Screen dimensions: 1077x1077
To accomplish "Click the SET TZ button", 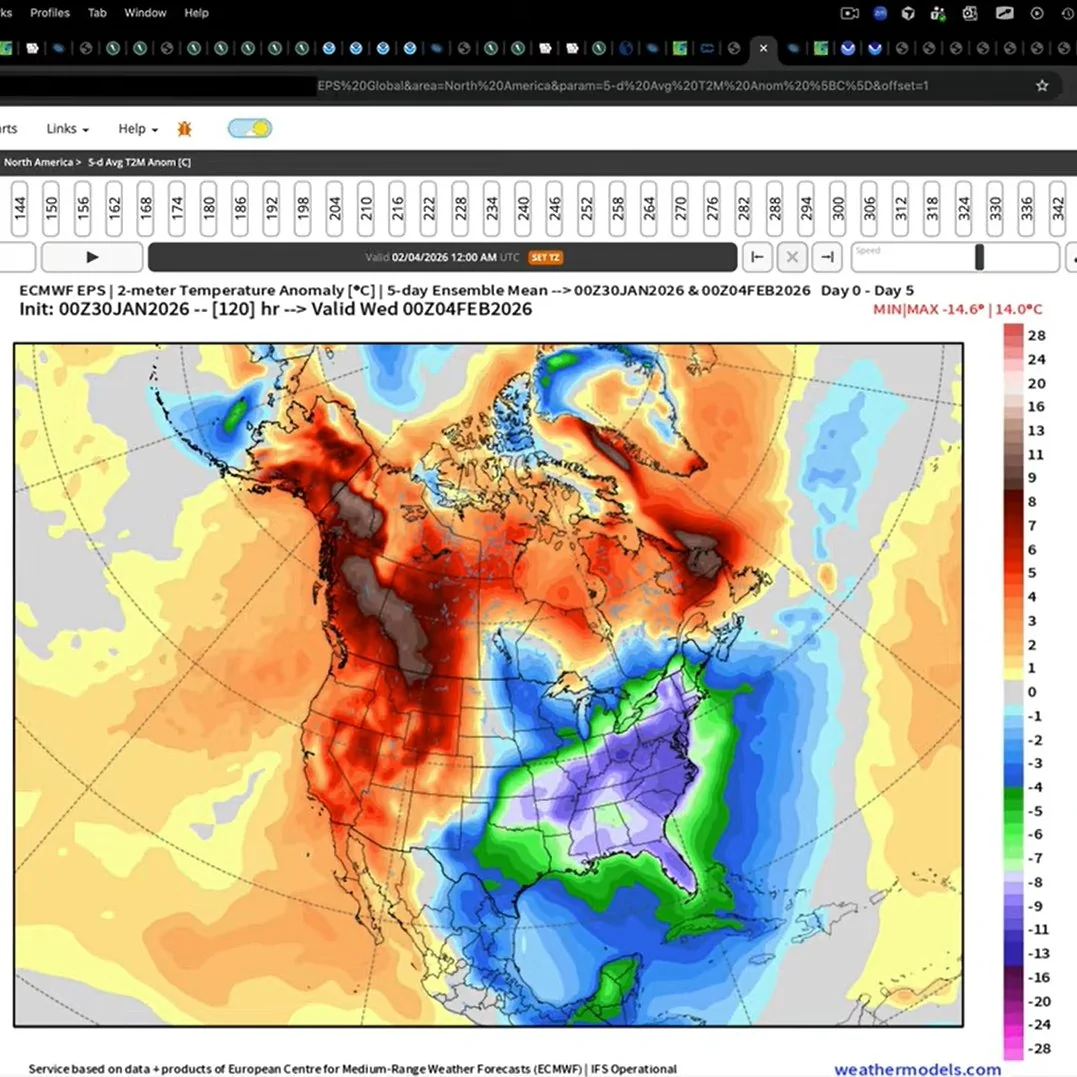I will point(545,258).
